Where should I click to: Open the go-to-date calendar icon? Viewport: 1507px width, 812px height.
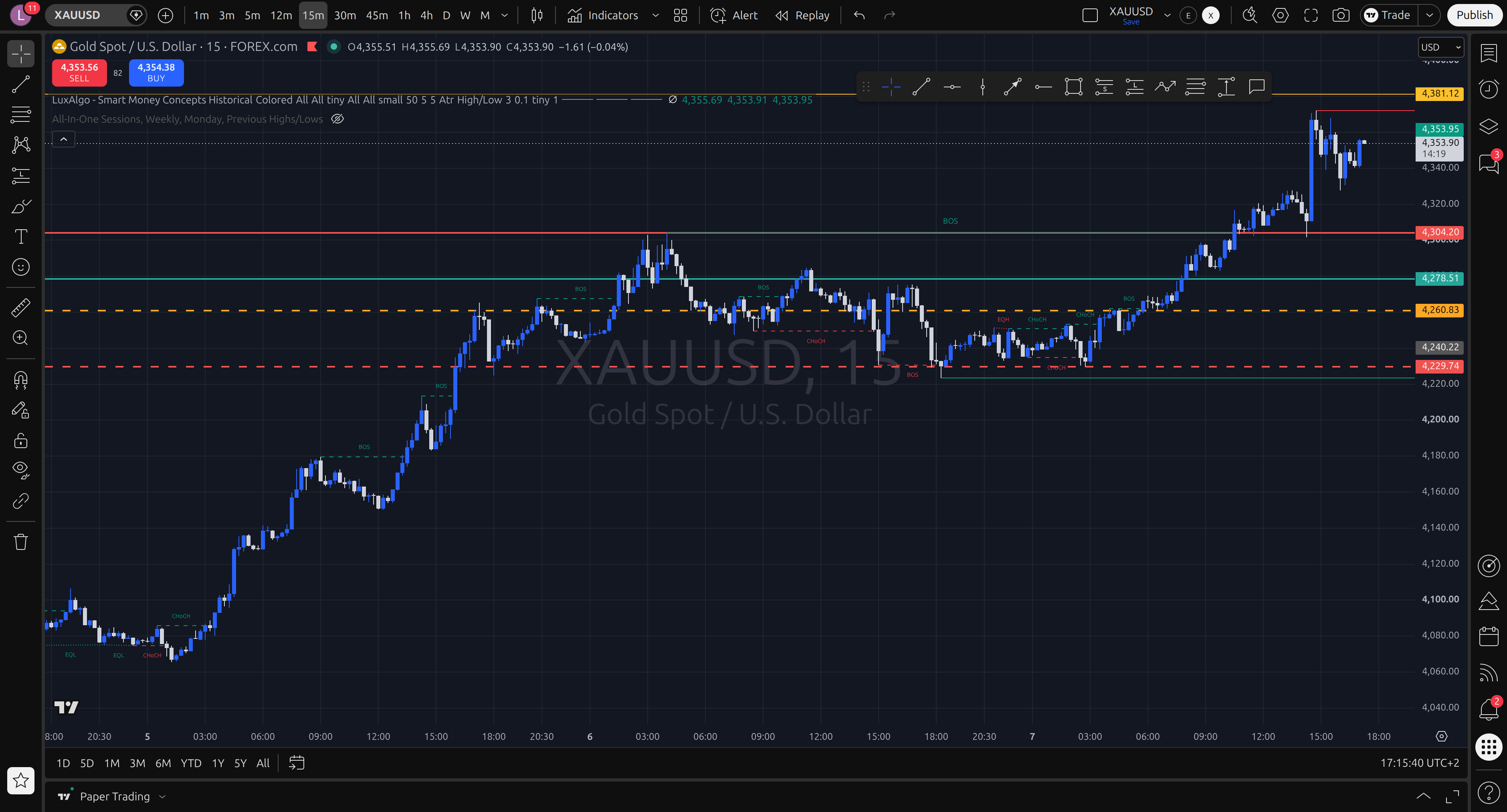(x=297, y=763)
